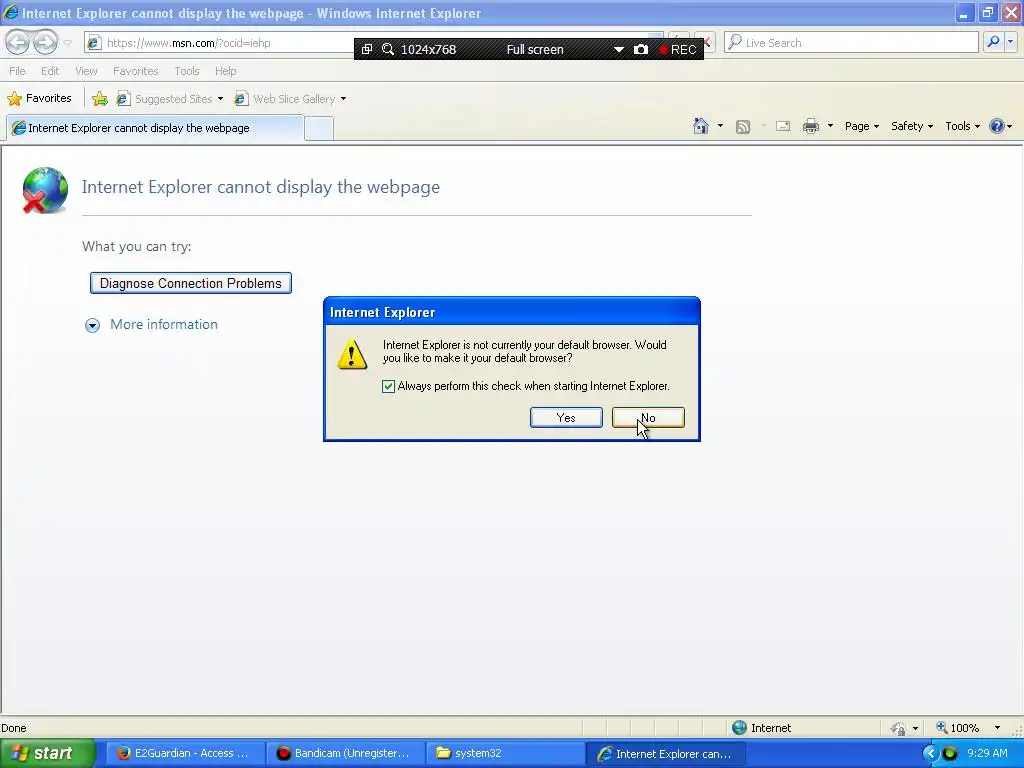Switch to Bandicam taskbar item
This screenshot has height=768, width=1024.
(x=344, y=754)
